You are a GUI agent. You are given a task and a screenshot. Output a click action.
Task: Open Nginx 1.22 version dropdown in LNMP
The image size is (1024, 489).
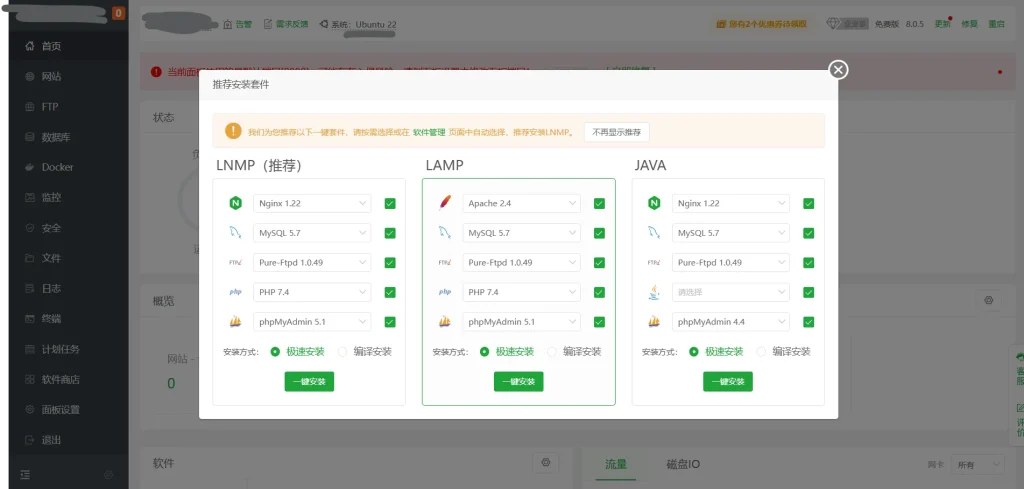pos(312,203)
